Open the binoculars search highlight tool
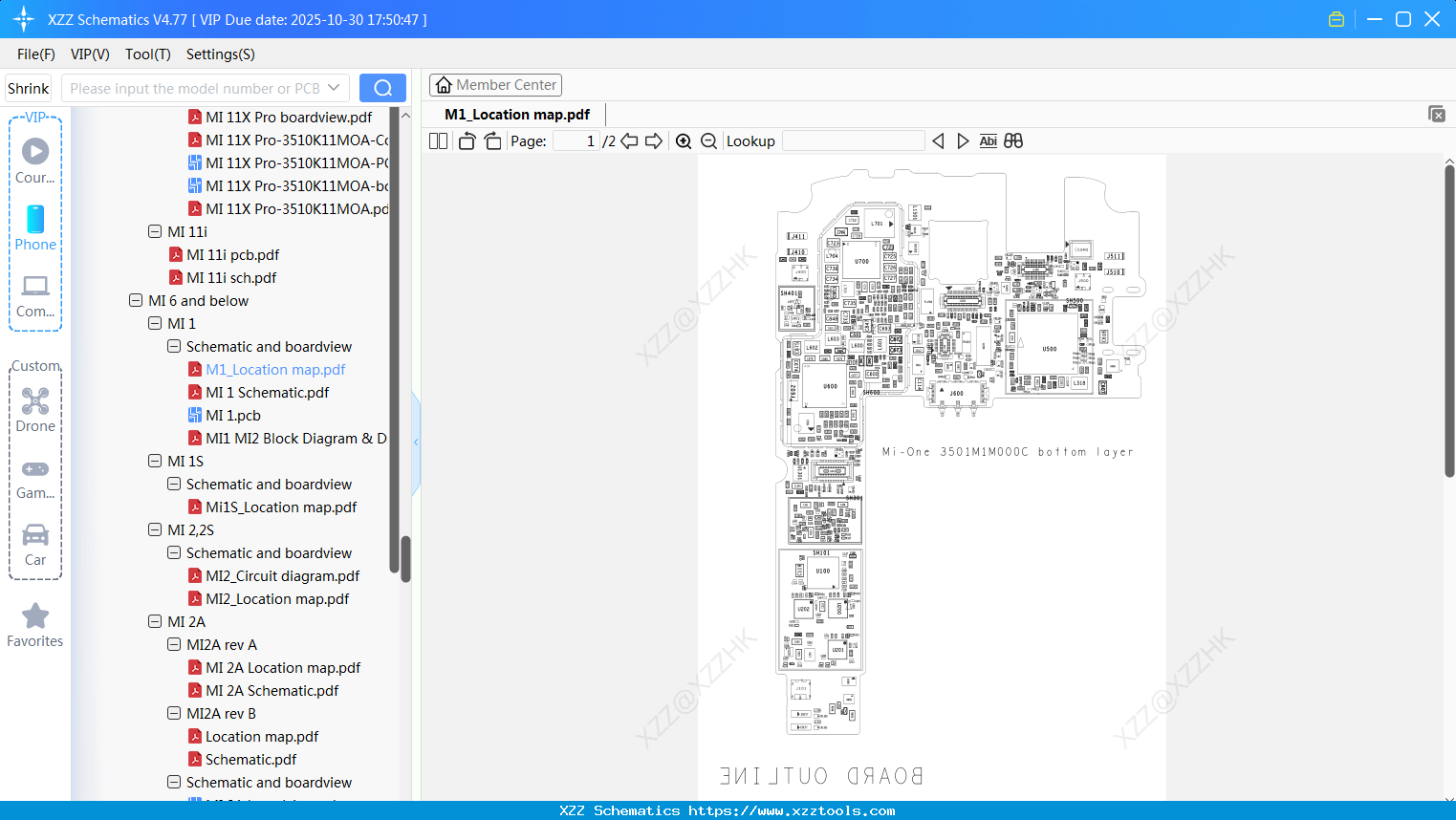 click(x=1013, y=140)
